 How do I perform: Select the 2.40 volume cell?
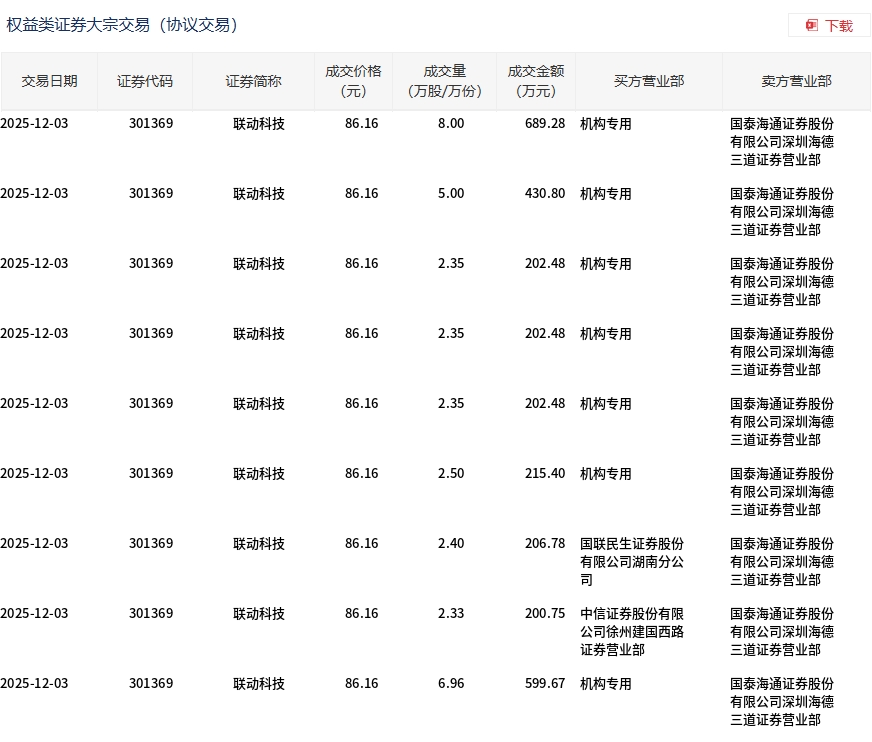pos(450,543)
